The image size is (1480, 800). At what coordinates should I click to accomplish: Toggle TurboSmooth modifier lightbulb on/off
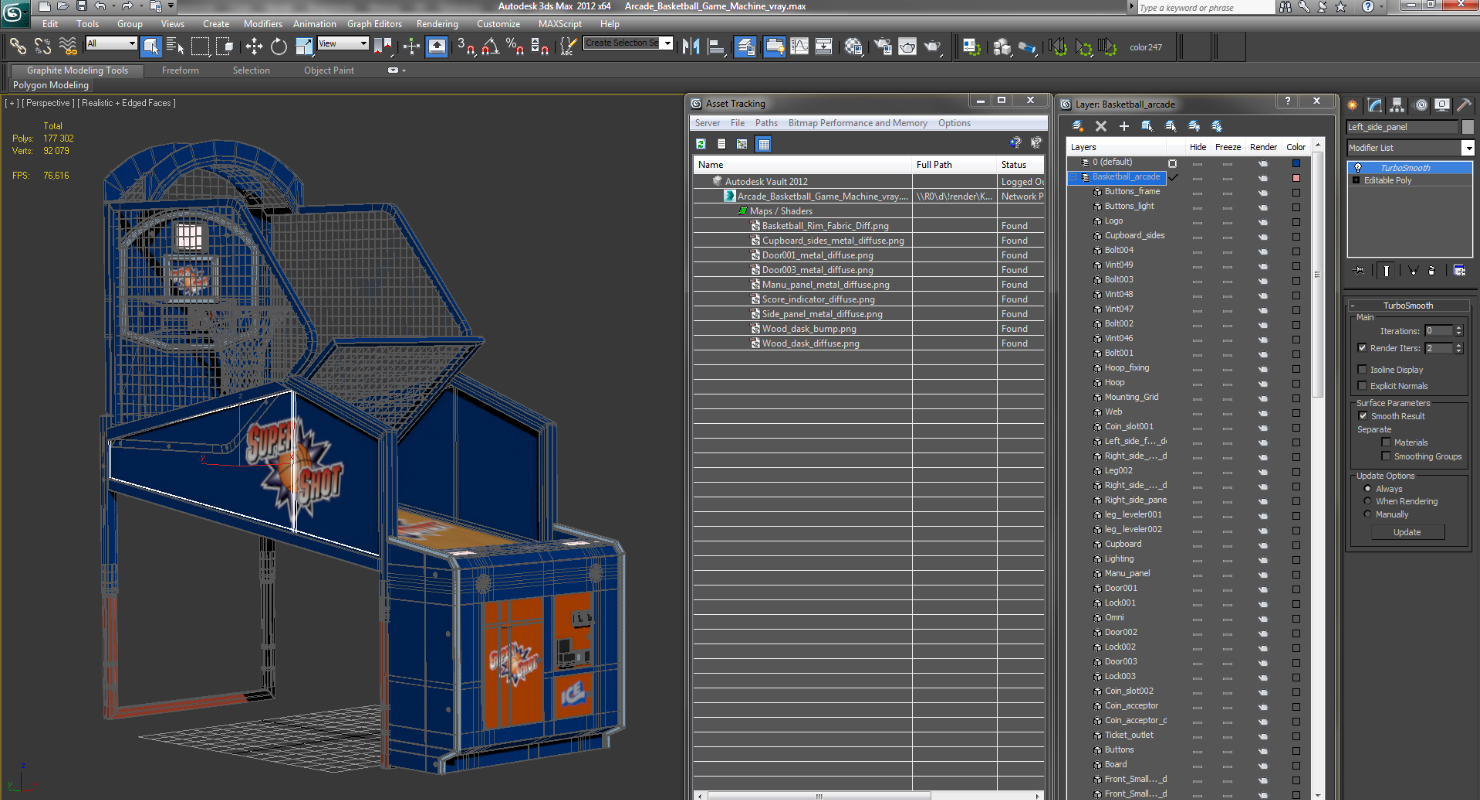coord(1358,168)
